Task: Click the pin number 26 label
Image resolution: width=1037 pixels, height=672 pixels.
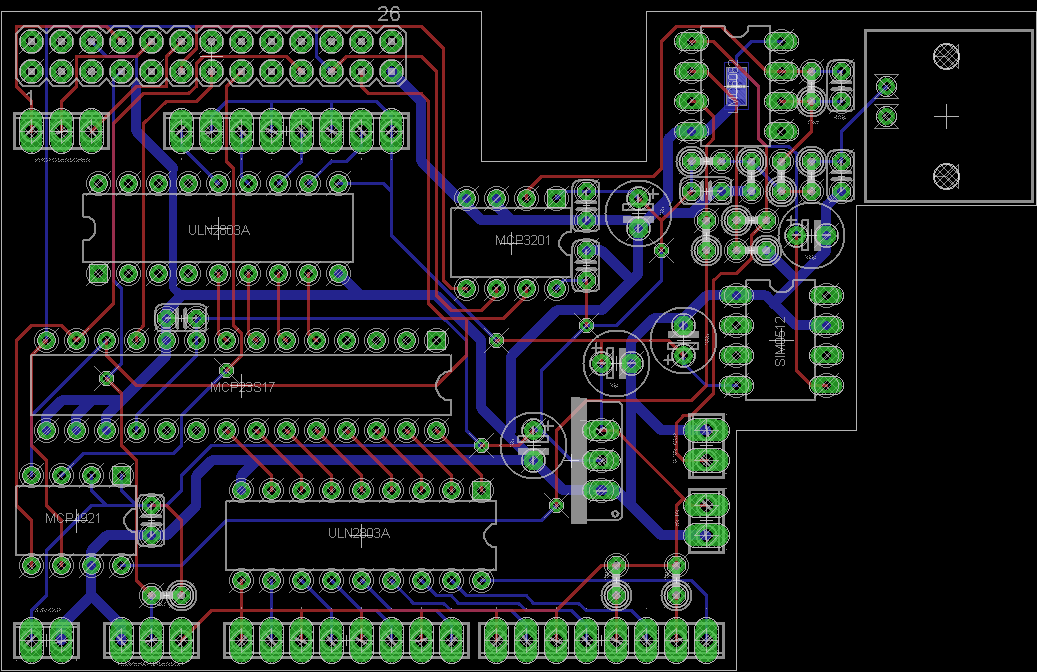Action: [389, 14]
